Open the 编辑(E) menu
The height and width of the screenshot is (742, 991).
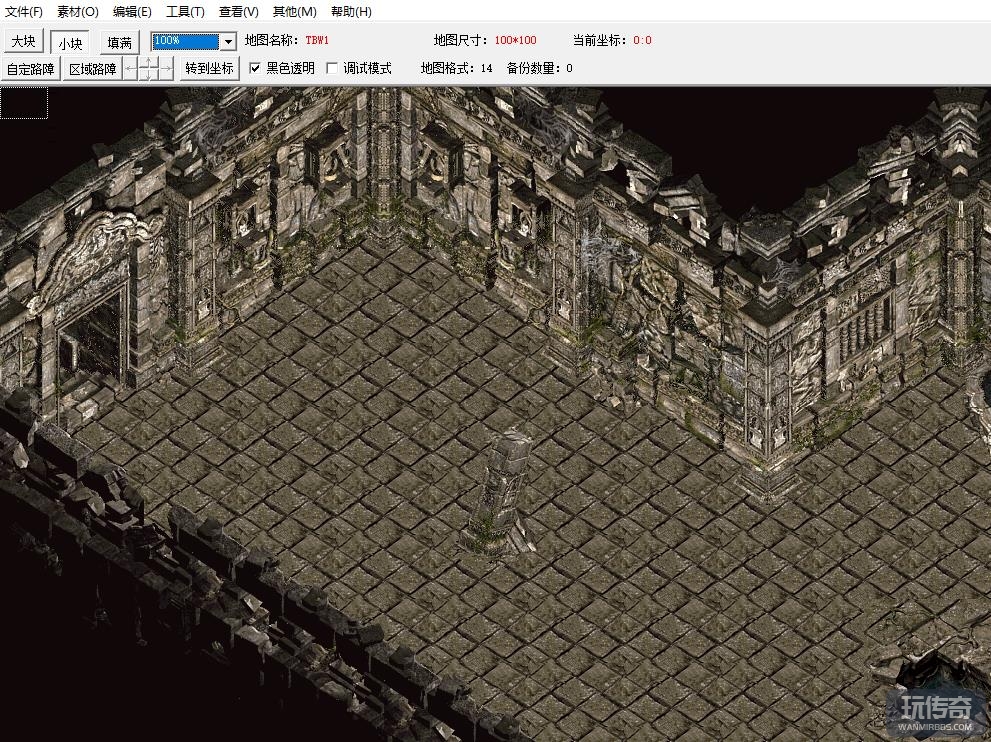132,11
